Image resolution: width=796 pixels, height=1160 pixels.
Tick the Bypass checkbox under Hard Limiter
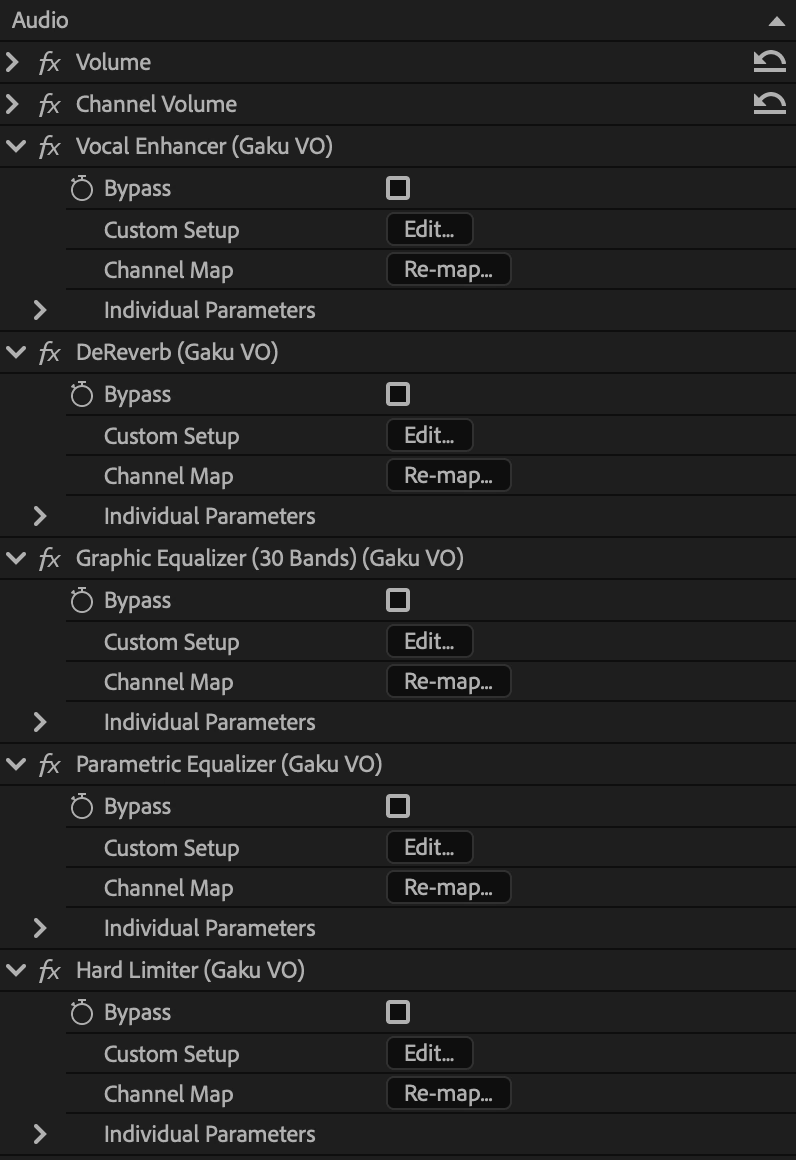click(x=398, y=1012)
